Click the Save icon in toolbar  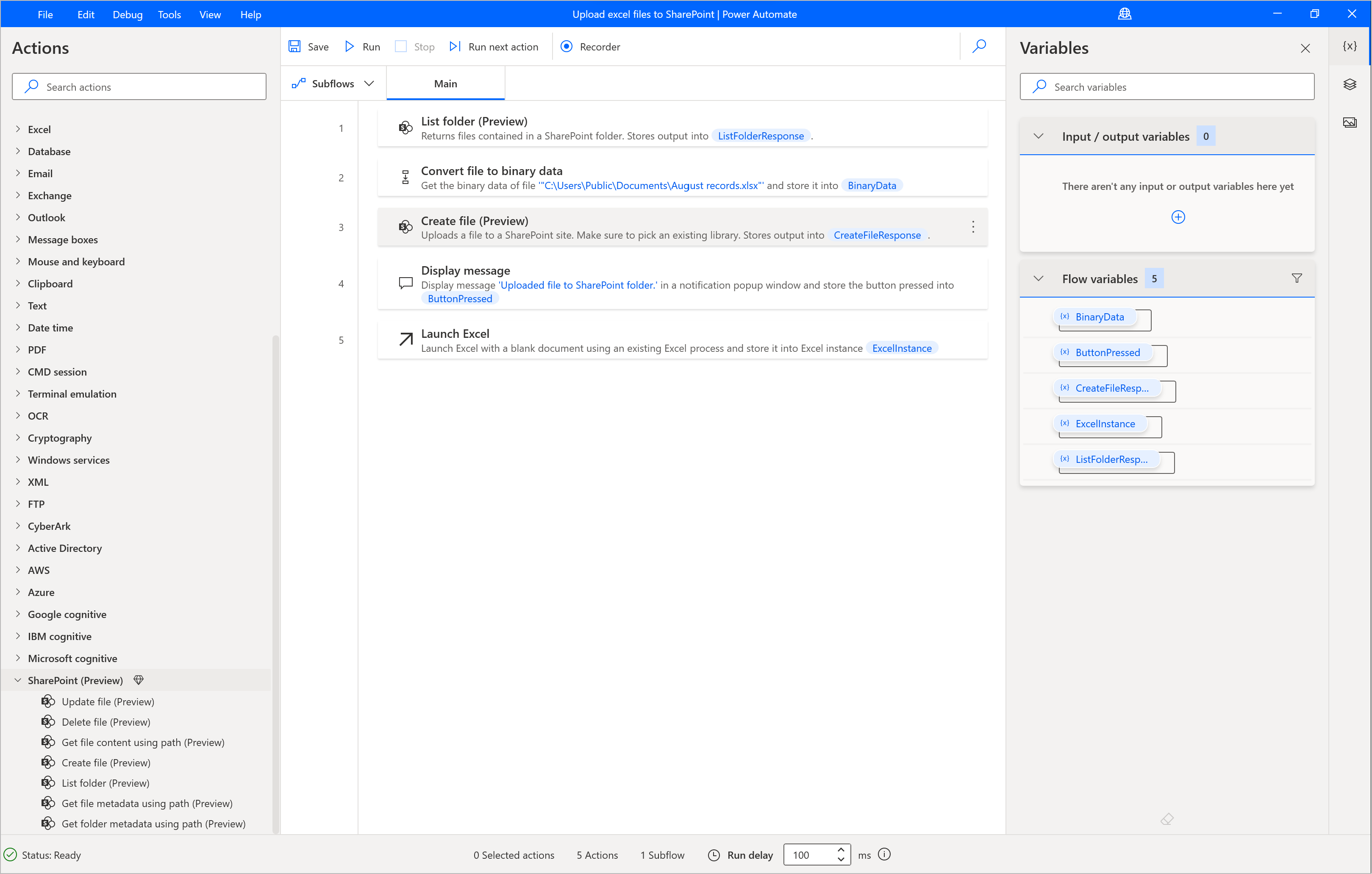(294, 46)
